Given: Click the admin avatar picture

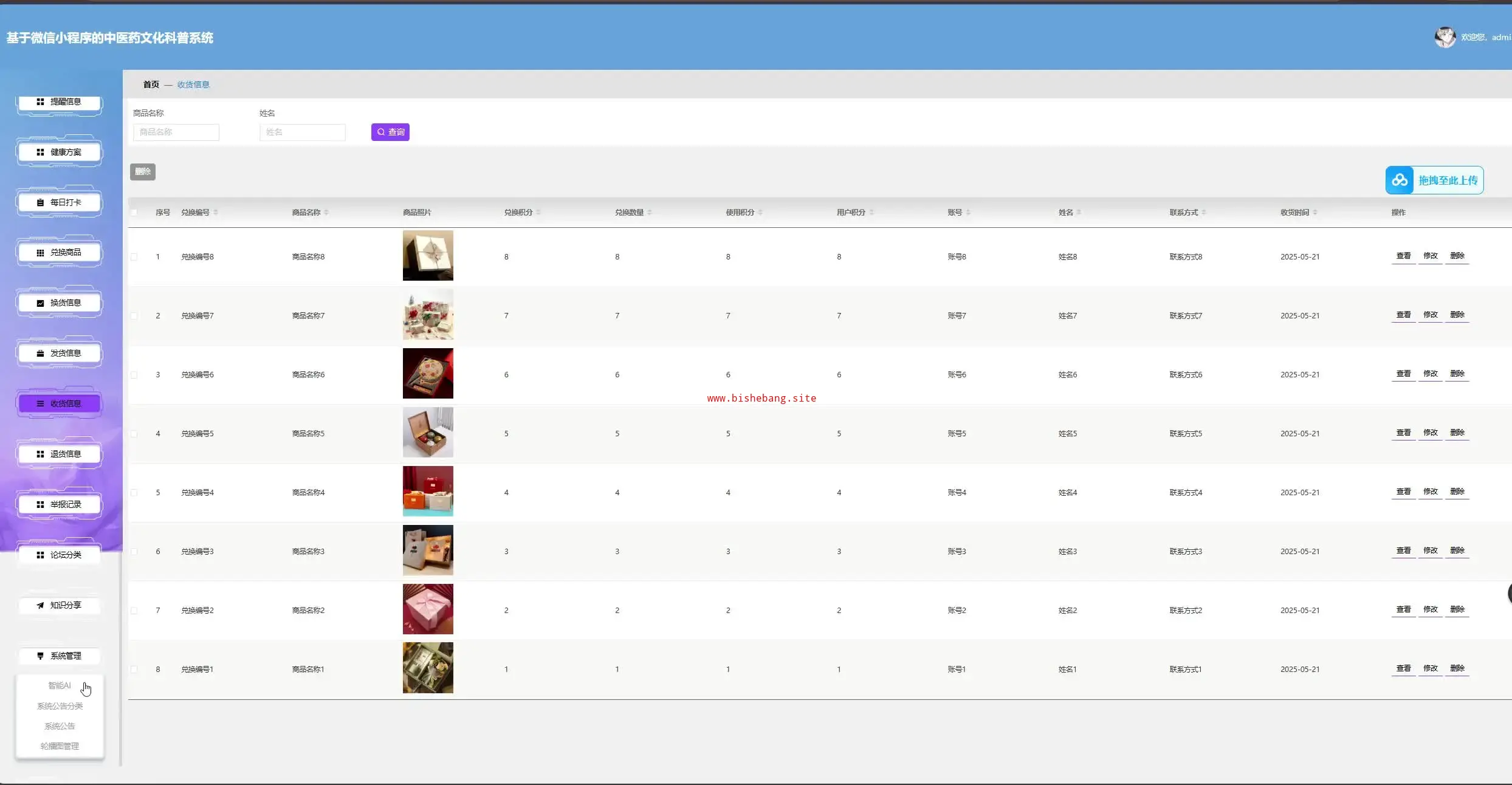Looking at the screenshot, I should pyautogui.click(x=1445, y=37).
